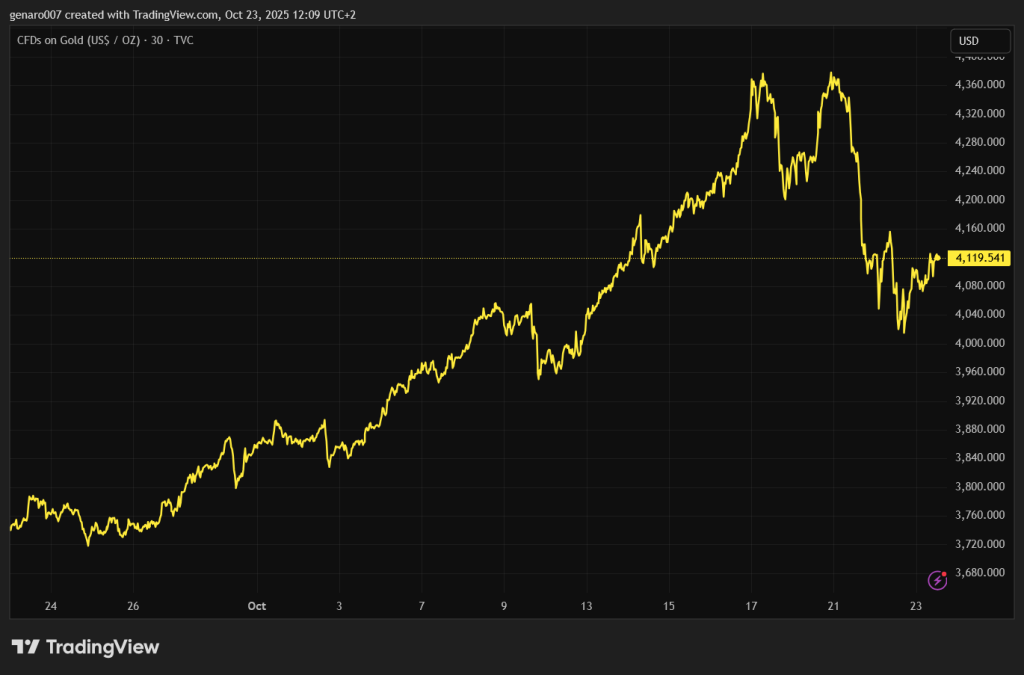
Task: Click the TradingView logo at bottom left
Action: [x=85, y=647]
